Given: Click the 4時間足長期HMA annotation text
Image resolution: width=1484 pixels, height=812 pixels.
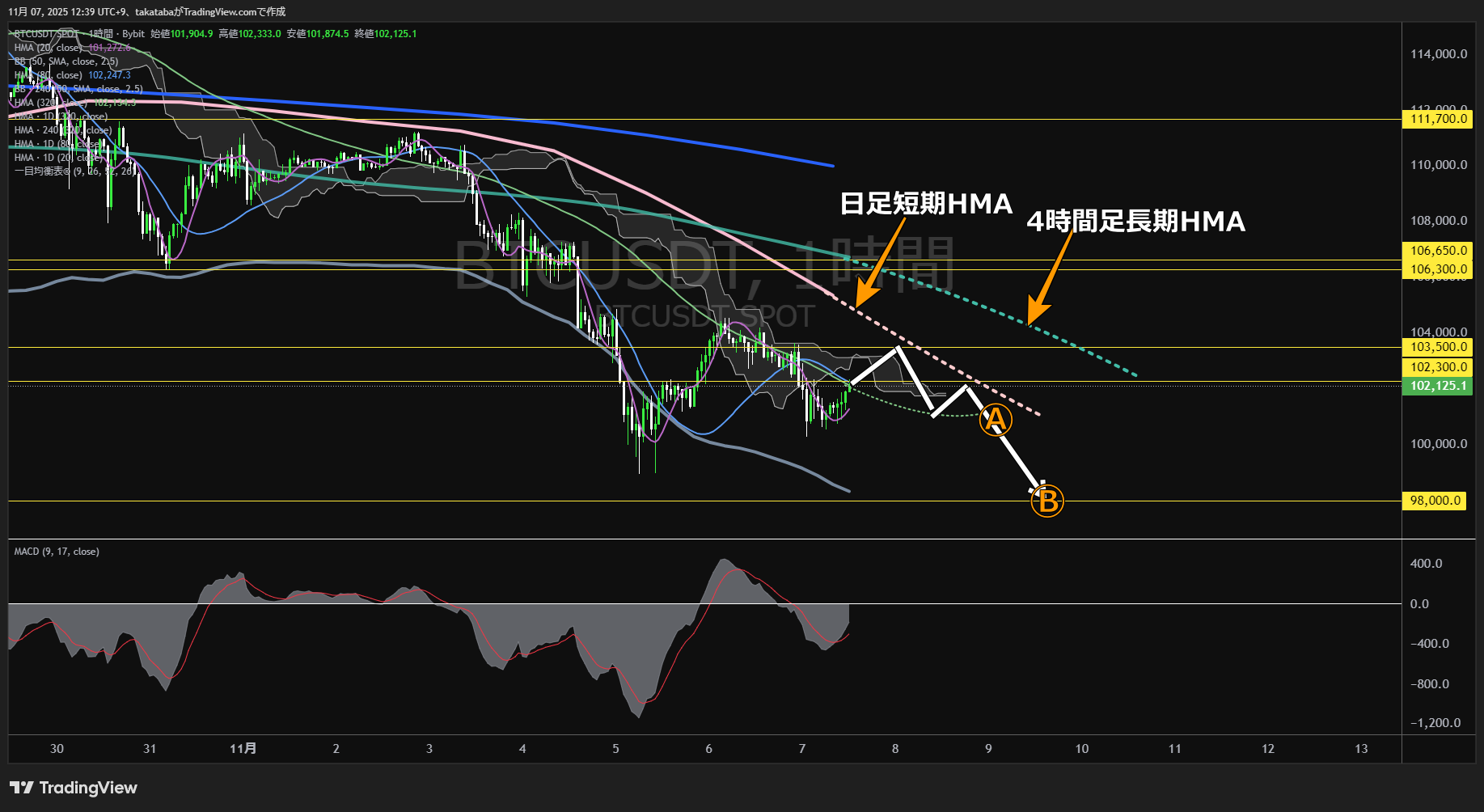Looking at the screenshot, I should click(1135, 222).
